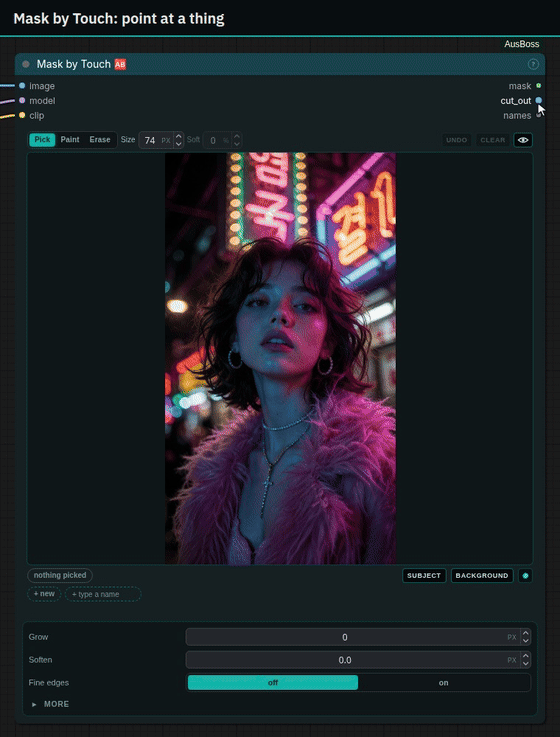The image size is (560, 737).
Task: Click the clip input socket
Action: coord(22,115)
